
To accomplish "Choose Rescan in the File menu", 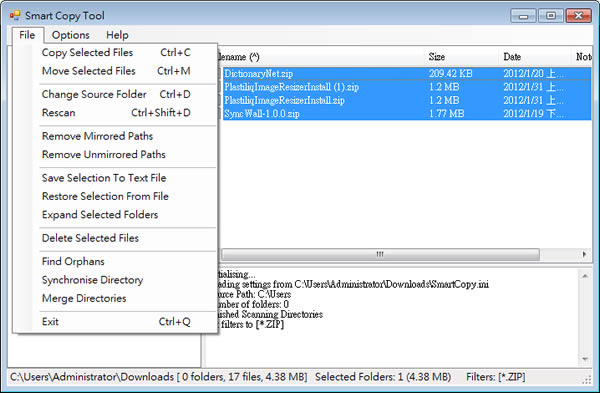I will pos(116,113).
